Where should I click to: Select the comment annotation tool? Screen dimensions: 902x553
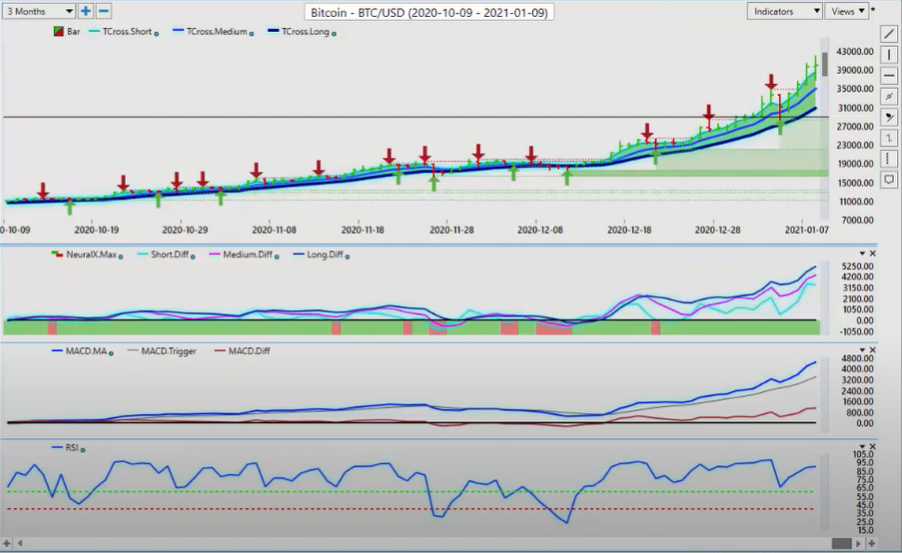pyautogui.click(x=889, y=180)
